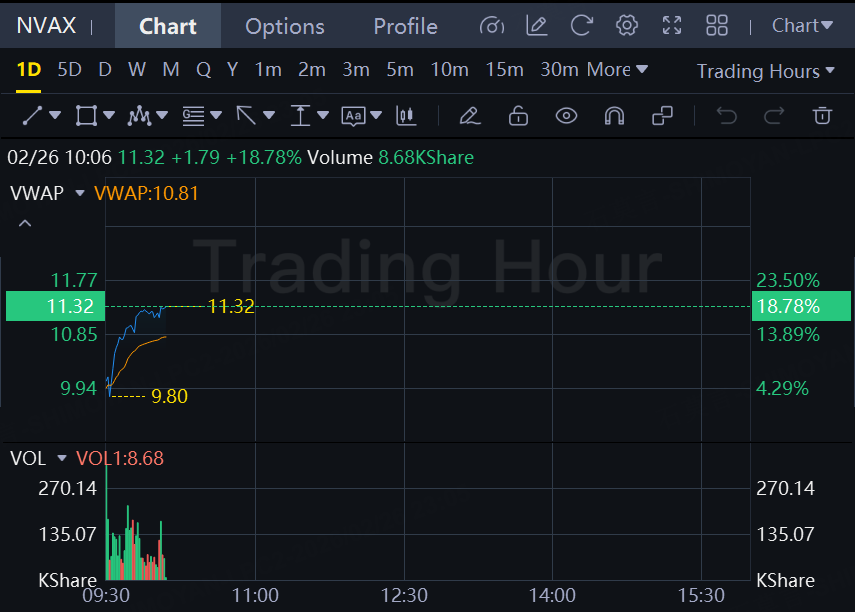This screenshot has height=612, width=855.
Task: Select the text annotation tool
Action: (353, 116)
